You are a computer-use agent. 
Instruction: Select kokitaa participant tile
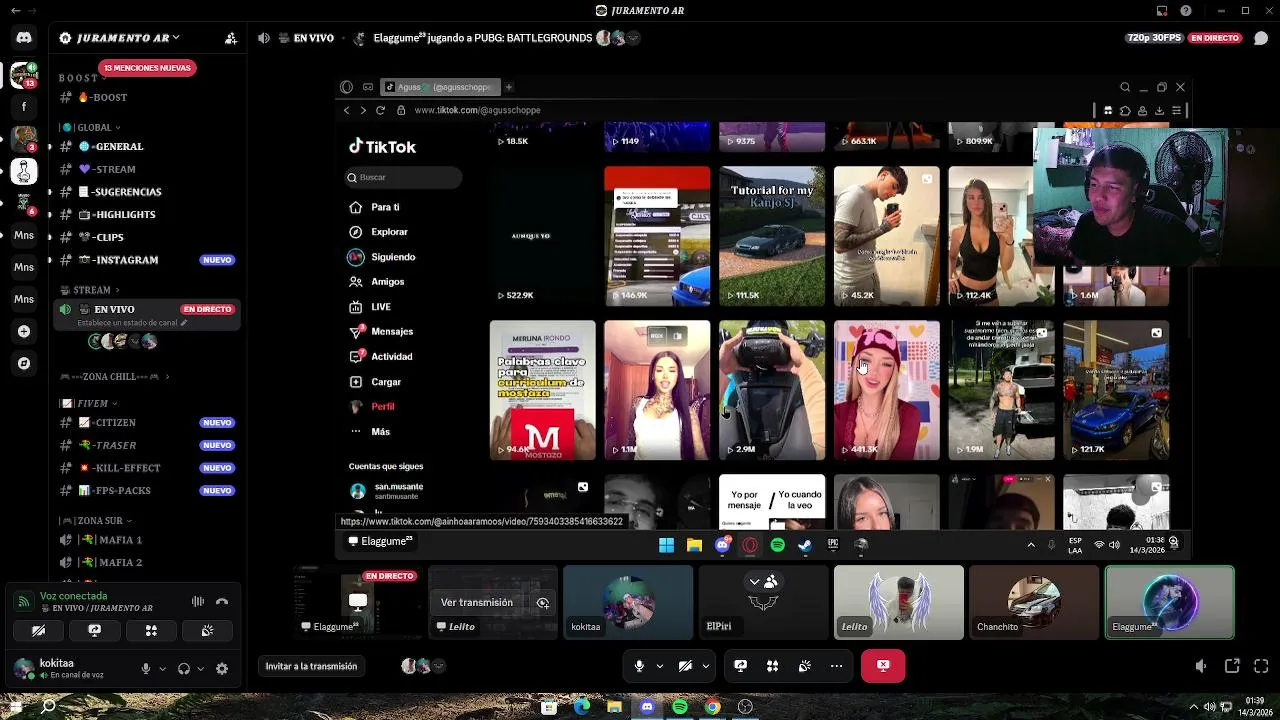[x=628, y=602]
